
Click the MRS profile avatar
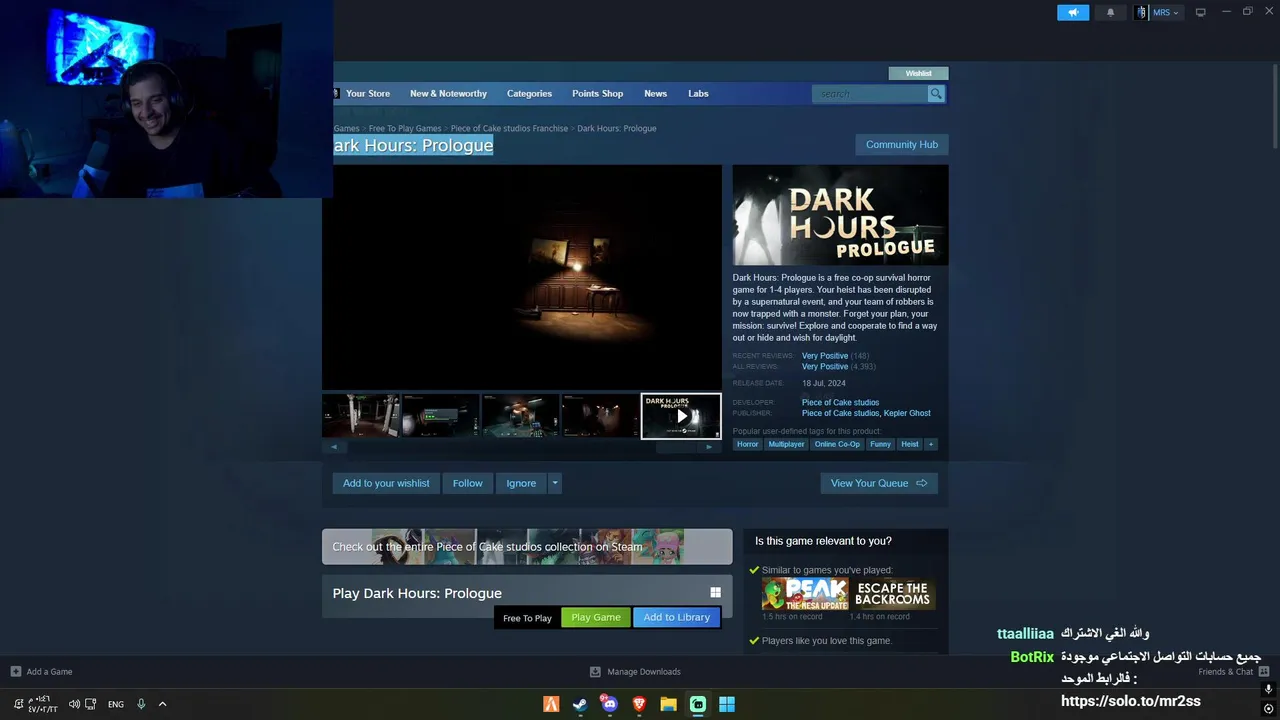[1142, 12]
